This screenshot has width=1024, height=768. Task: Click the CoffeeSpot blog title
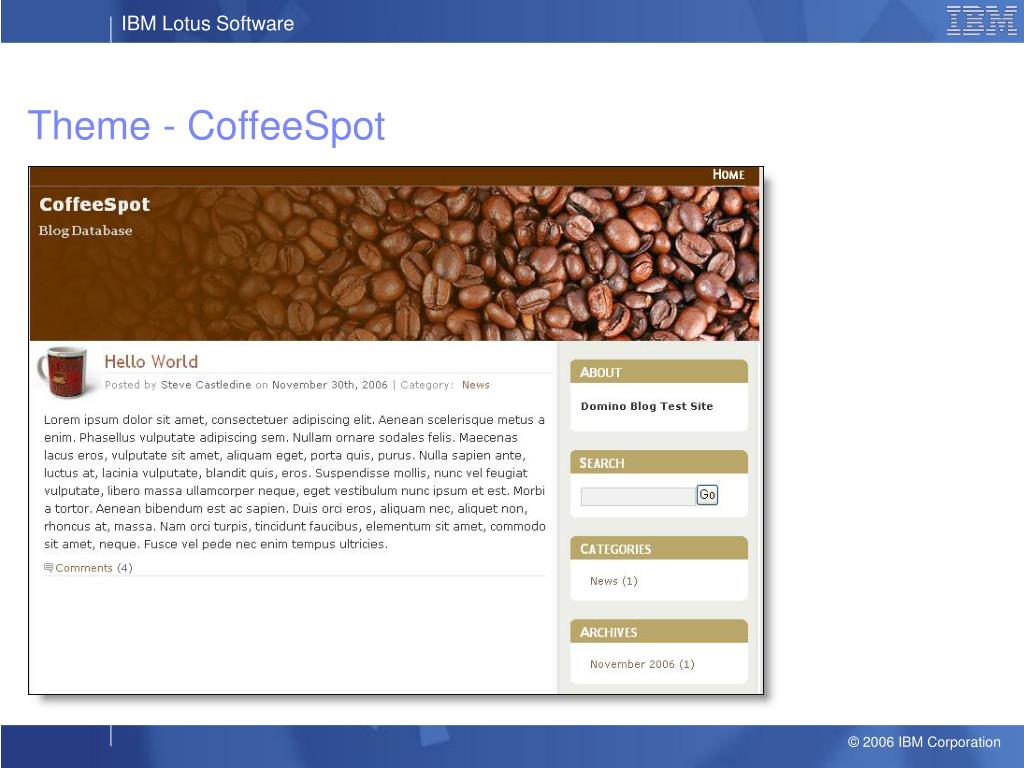click(95, 204)
